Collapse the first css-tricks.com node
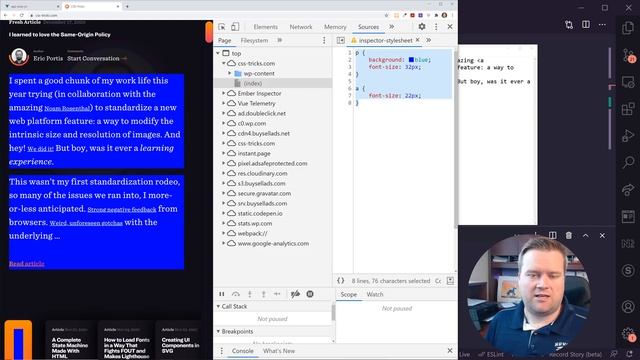The height and width of the screenshot is (360, 640). [224, 63]
